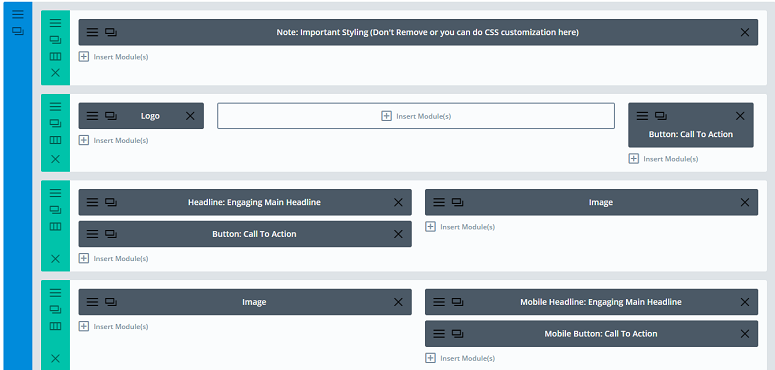775x370 pixels.
Task: Select the Logo module title text
Action: (150, 116)
